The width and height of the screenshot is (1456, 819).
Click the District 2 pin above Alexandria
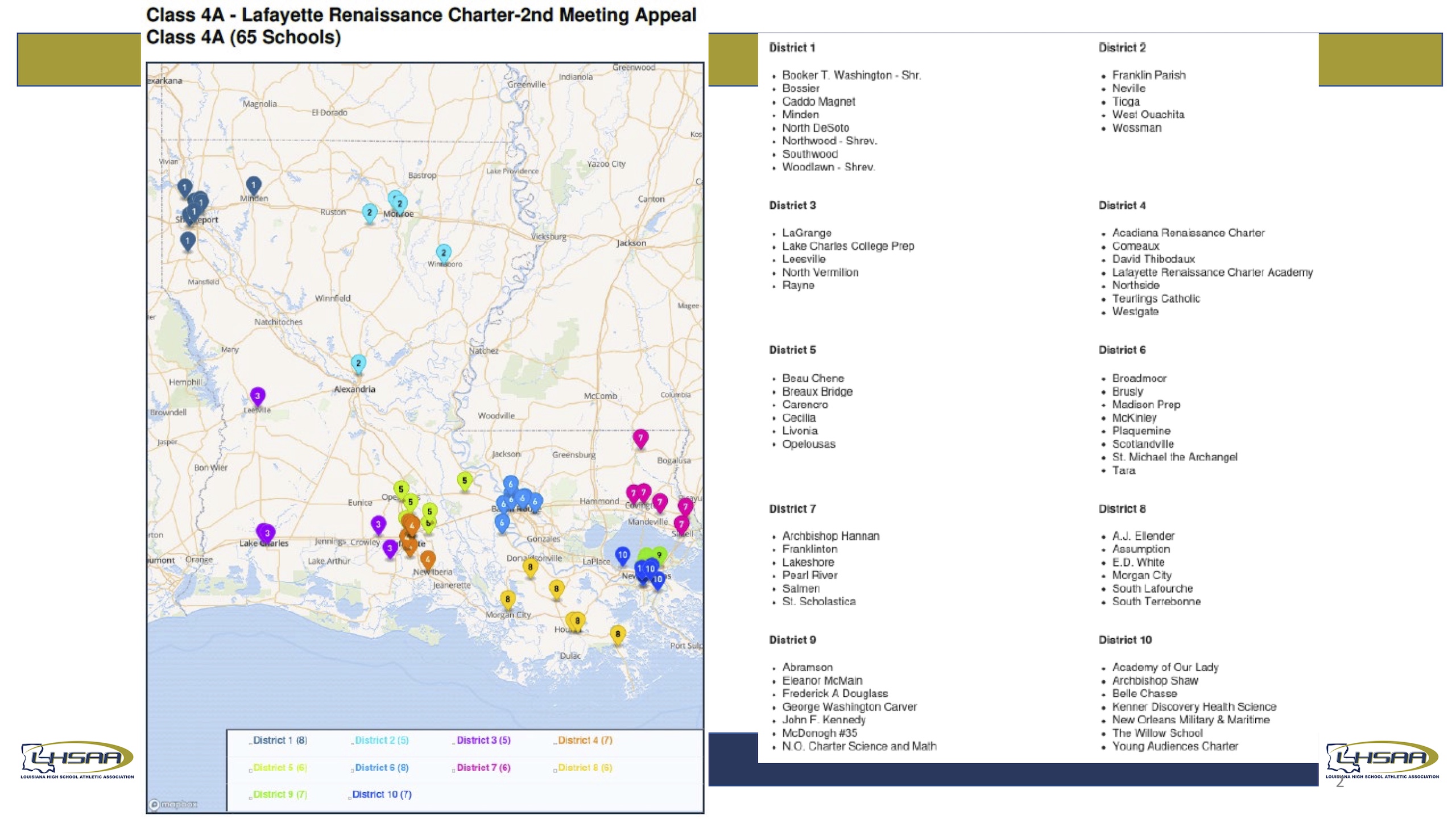pyautogui.click(x=358, y=363)
